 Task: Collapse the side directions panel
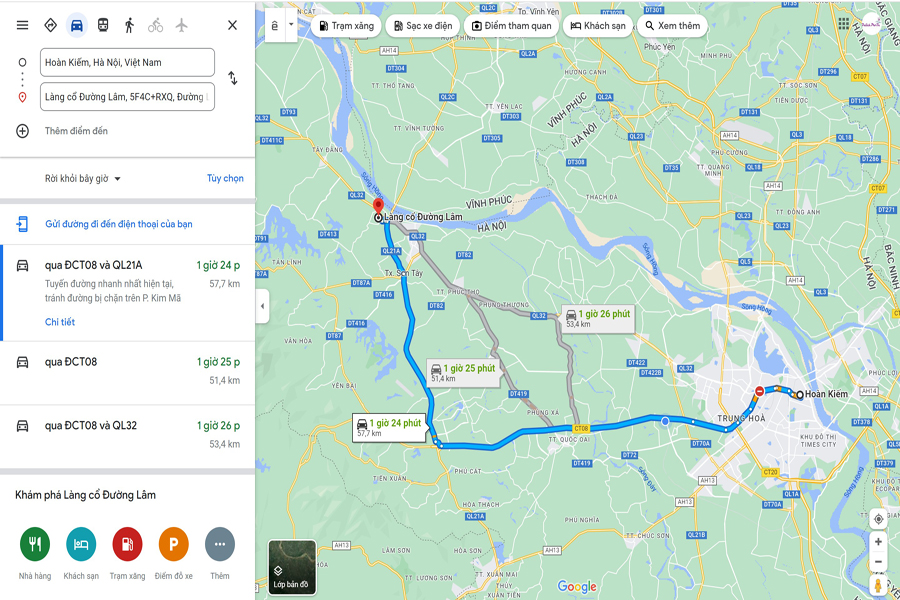[262, 306]
